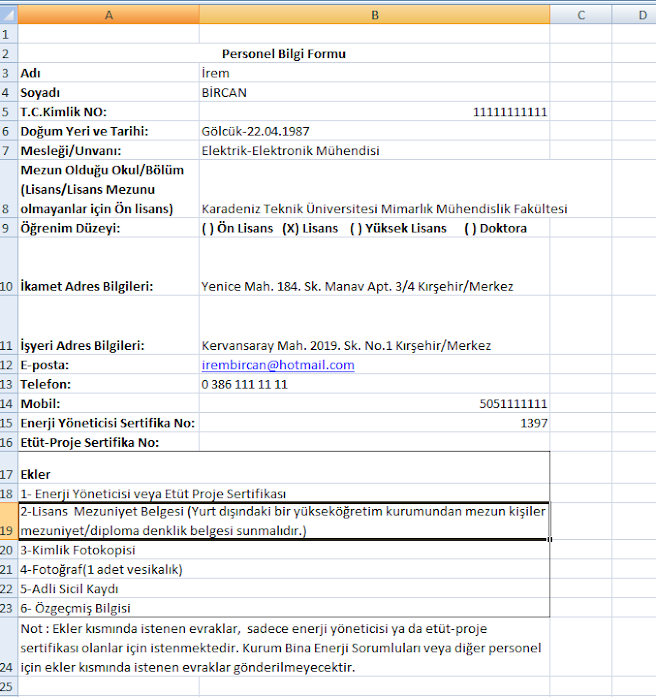This screenshot has height=697, width=656.
Task: Click the certificate number 1397
Action: 534,423
